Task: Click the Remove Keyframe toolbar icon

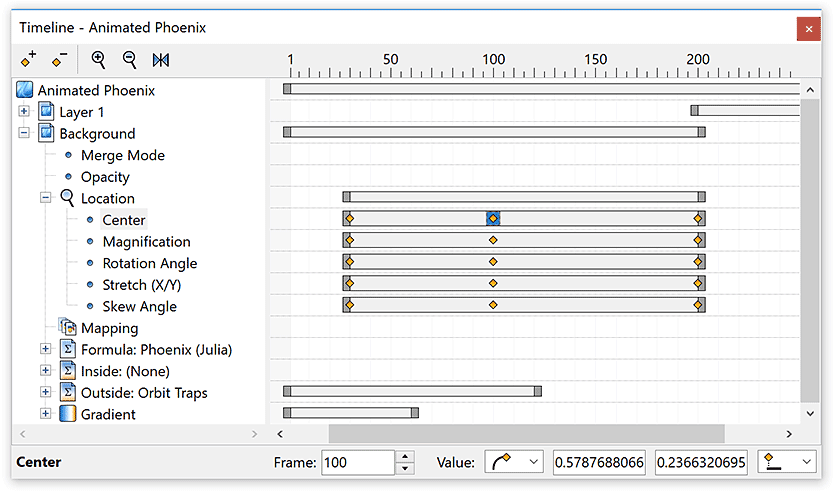Action: [x=60, y=60]
